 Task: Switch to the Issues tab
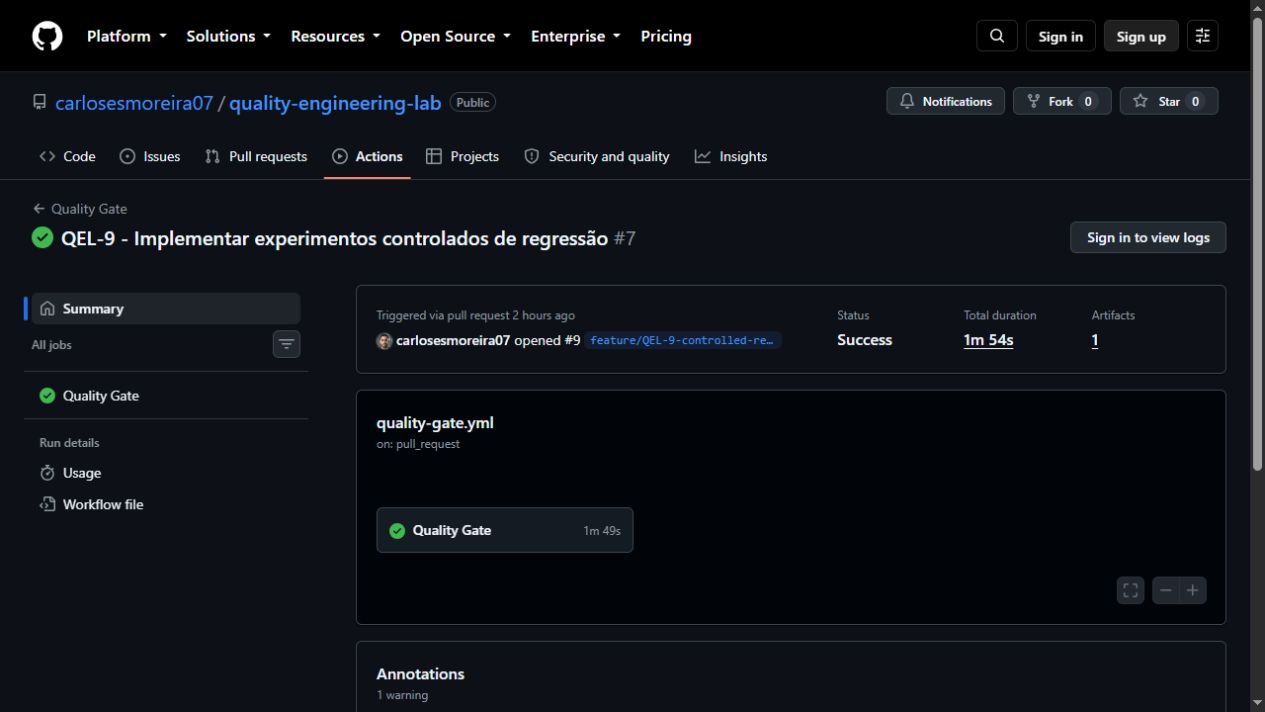150,157
